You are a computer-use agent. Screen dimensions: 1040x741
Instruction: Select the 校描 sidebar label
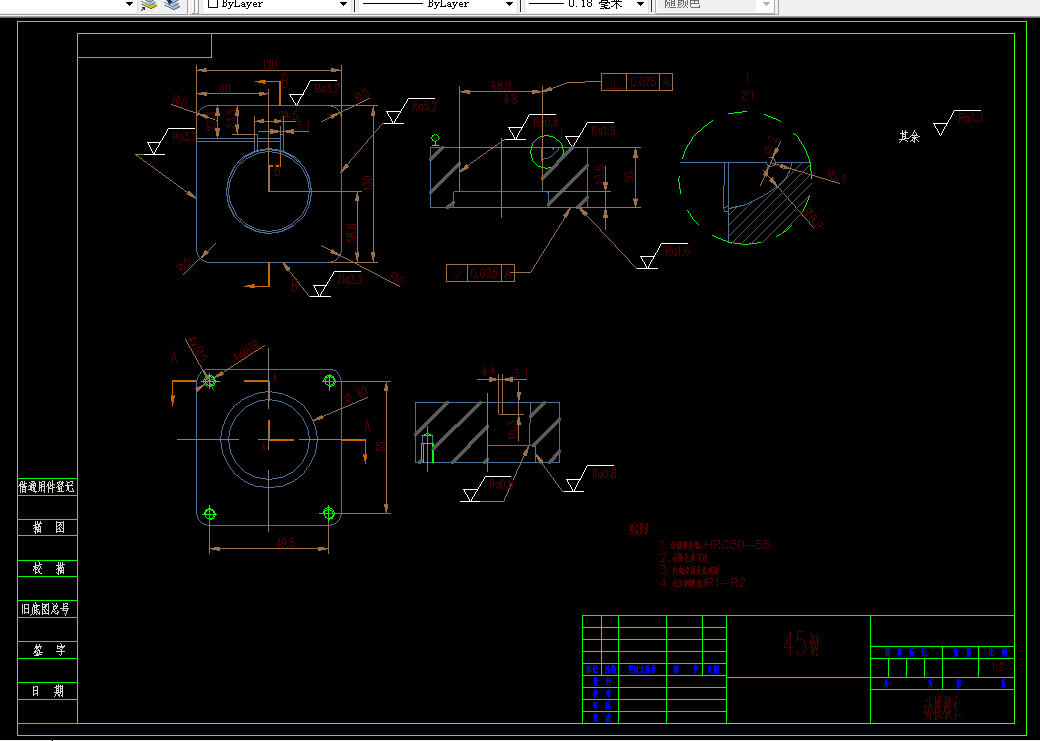[49, 569]
